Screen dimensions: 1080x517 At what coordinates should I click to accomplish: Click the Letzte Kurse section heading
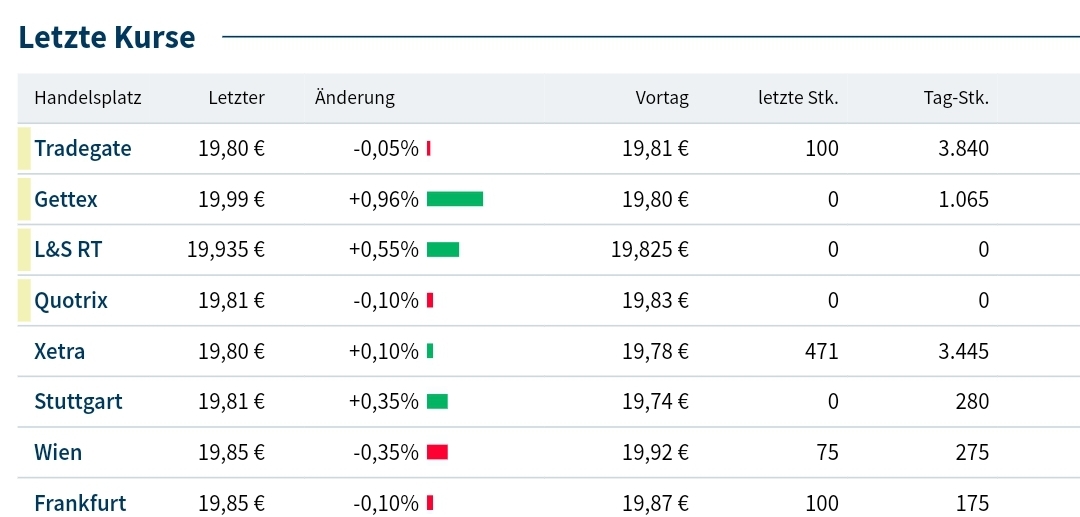point(107,38)
